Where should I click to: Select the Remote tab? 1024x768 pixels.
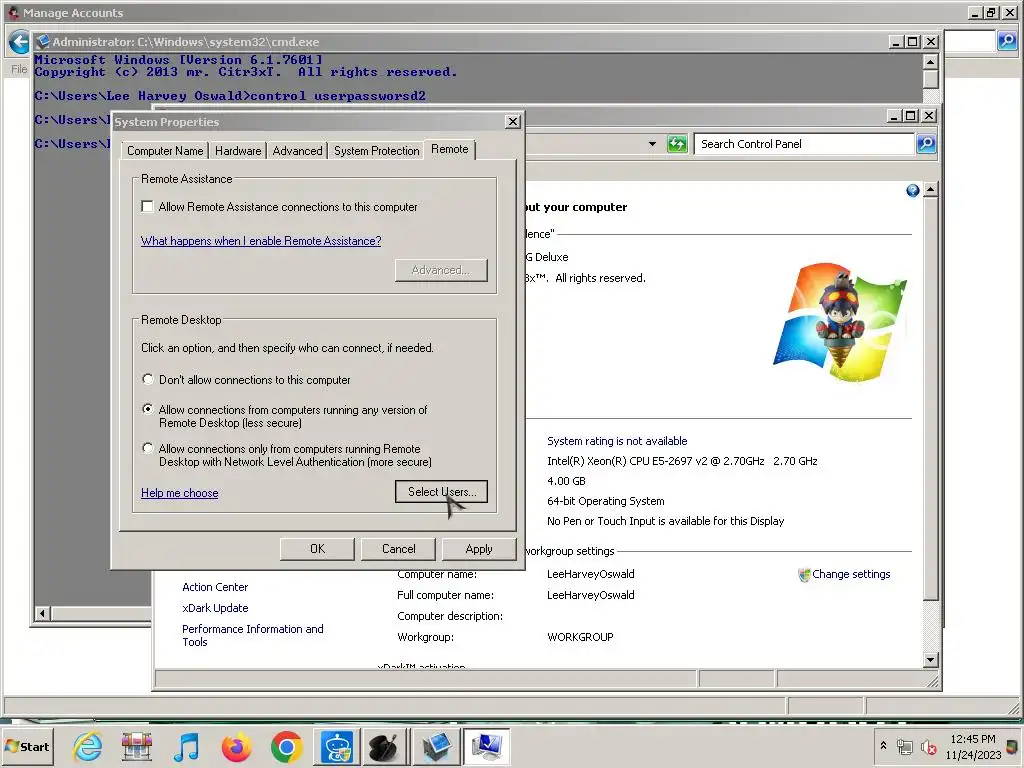click(449, 150)
